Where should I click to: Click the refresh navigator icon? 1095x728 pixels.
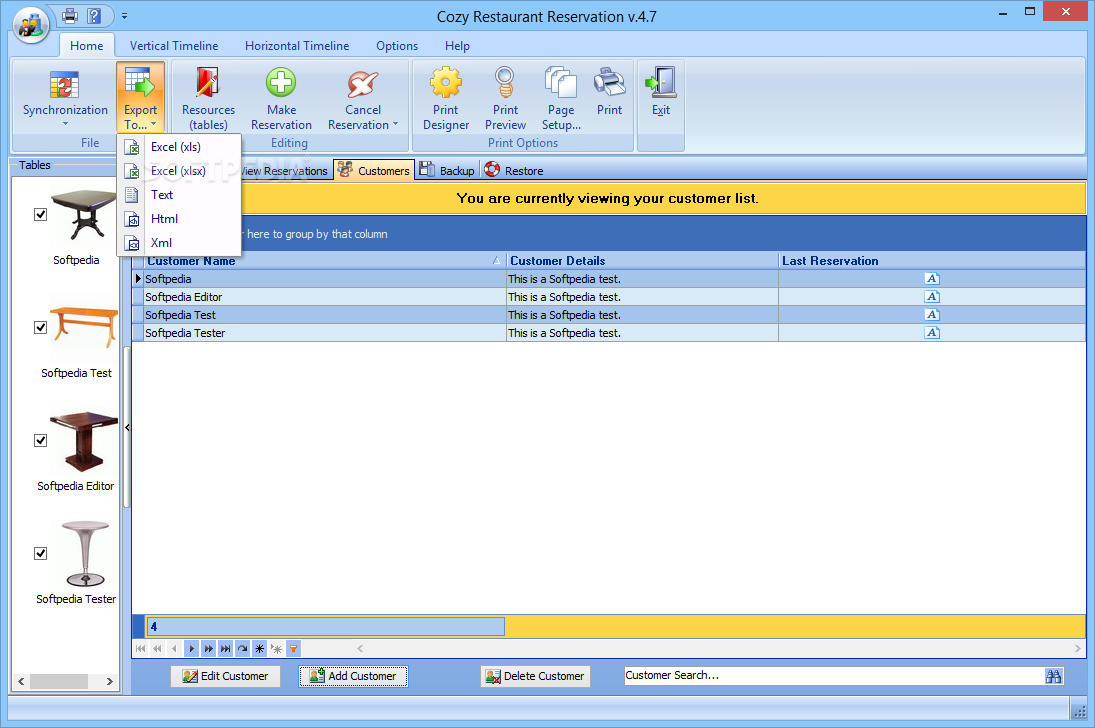(242, 648)
